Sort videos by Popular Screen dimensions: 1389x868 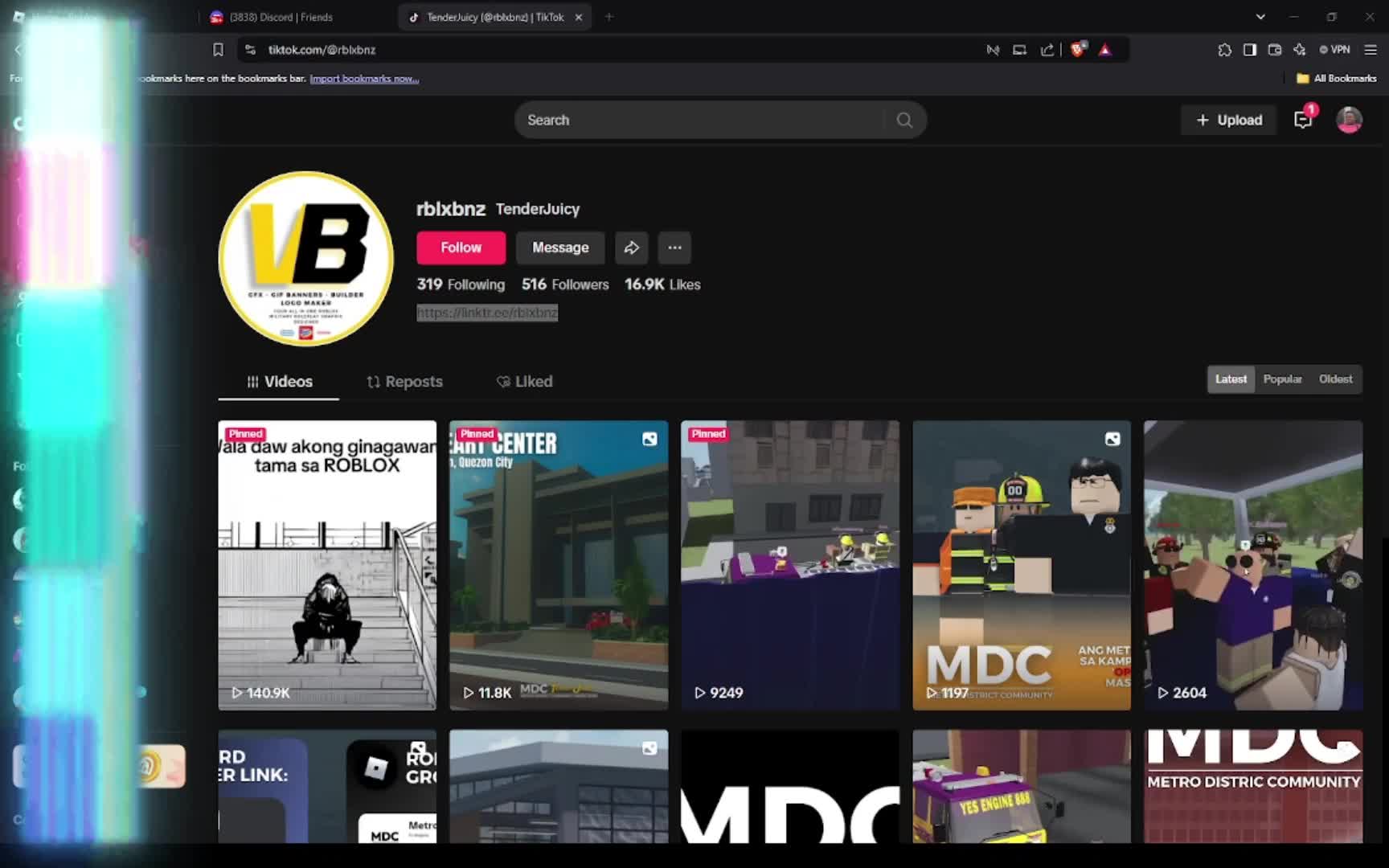pos(1282,379)
